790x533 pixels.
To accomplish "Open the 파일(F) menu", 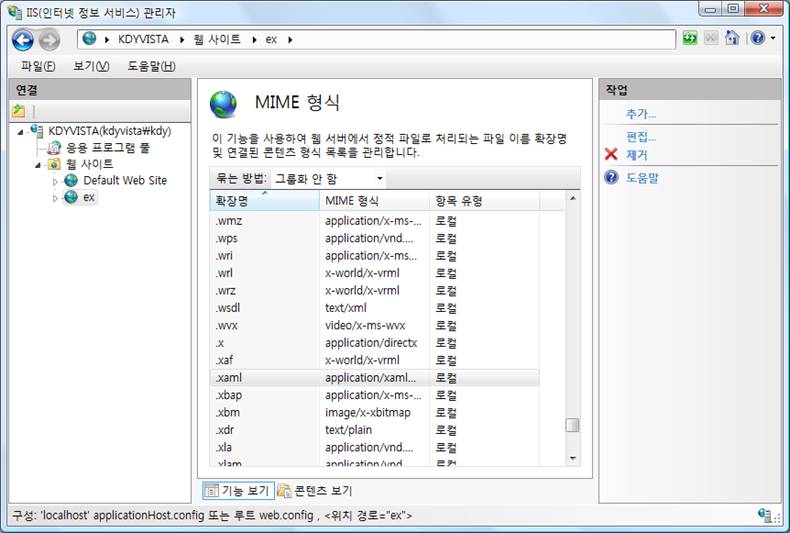I will click(38, 66).
